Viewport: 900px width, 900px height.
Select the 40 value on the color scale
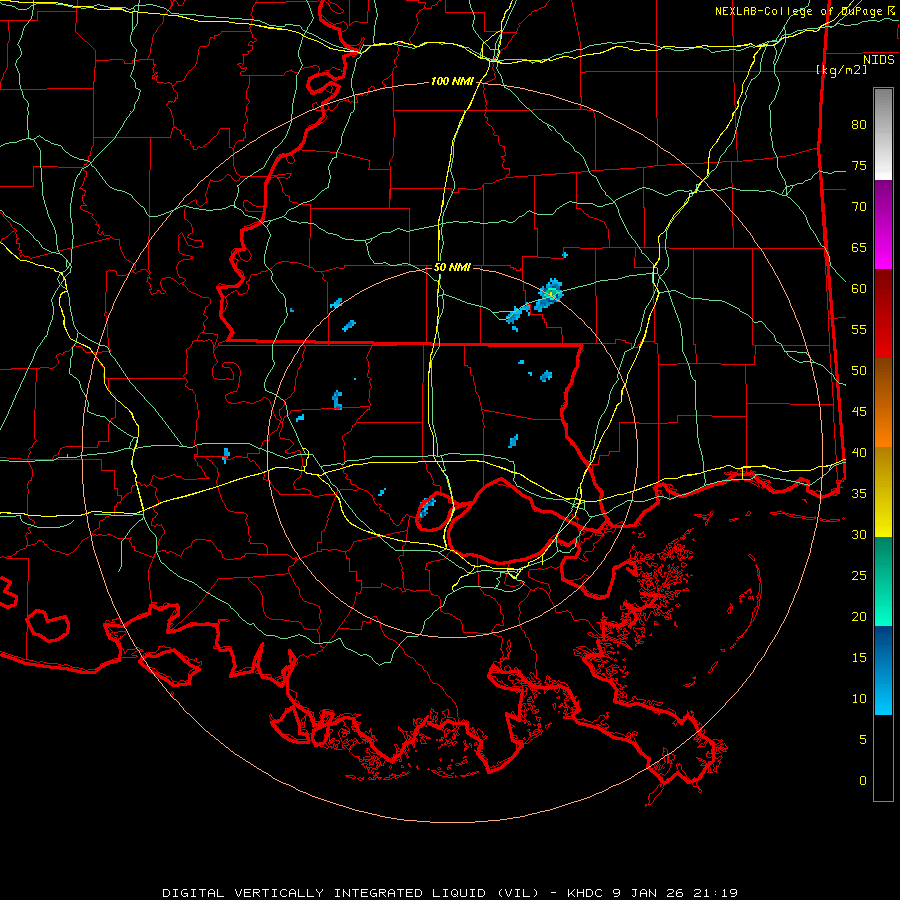point(859,453)
